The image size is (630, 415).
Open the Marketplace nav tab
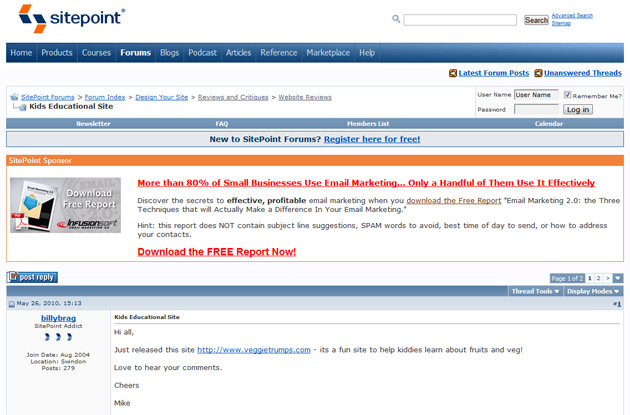click(328, 53)
